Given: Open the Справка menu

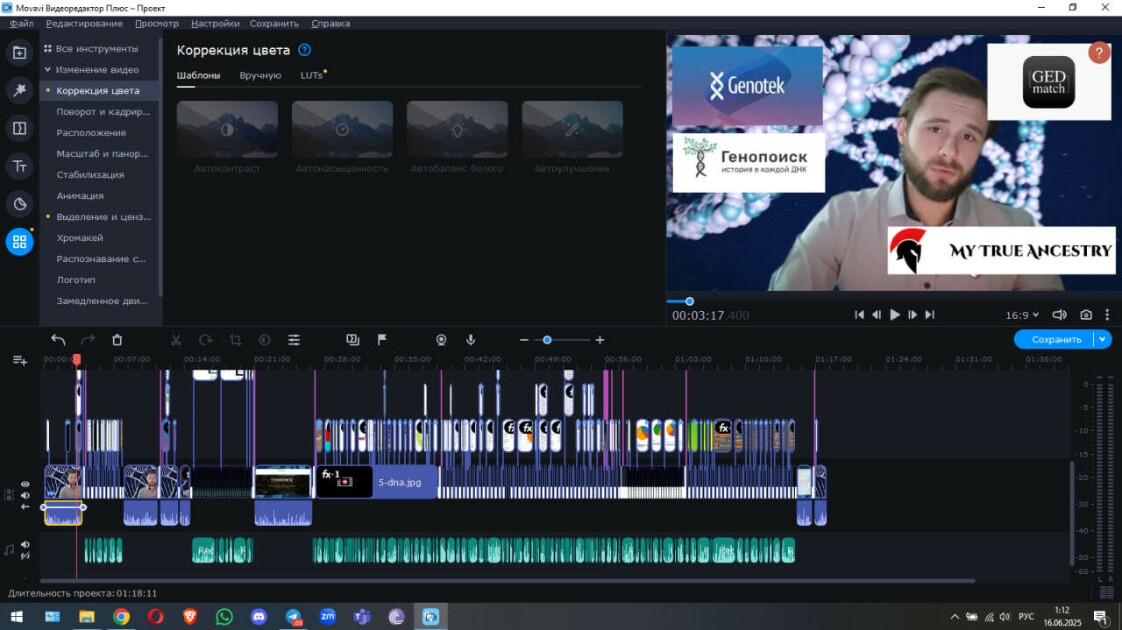Looking at the screenshot, I should 331,24.
